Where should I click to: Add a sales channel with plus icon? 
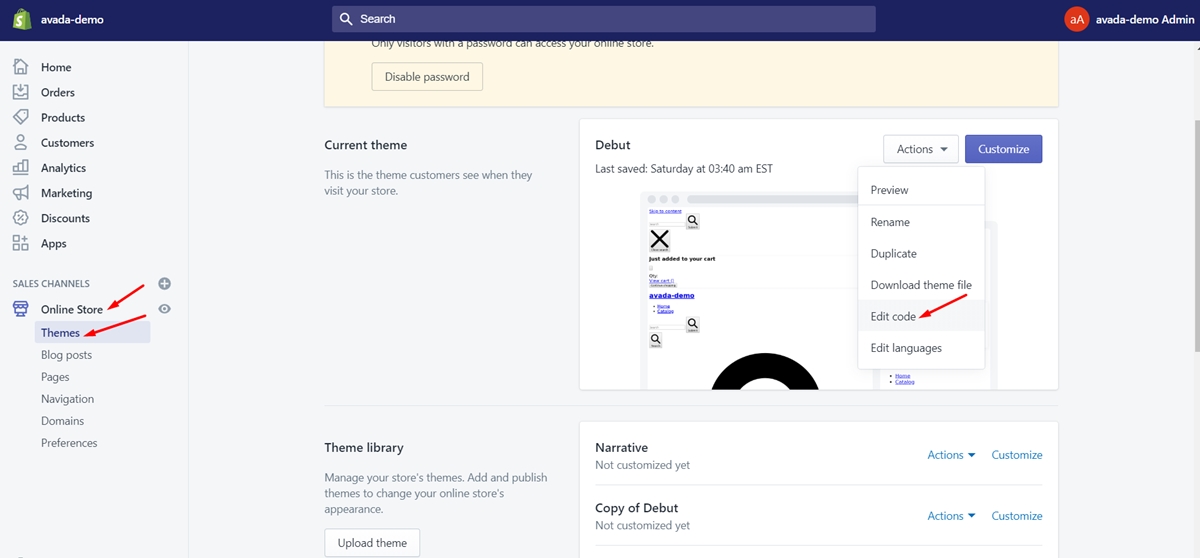165,284
